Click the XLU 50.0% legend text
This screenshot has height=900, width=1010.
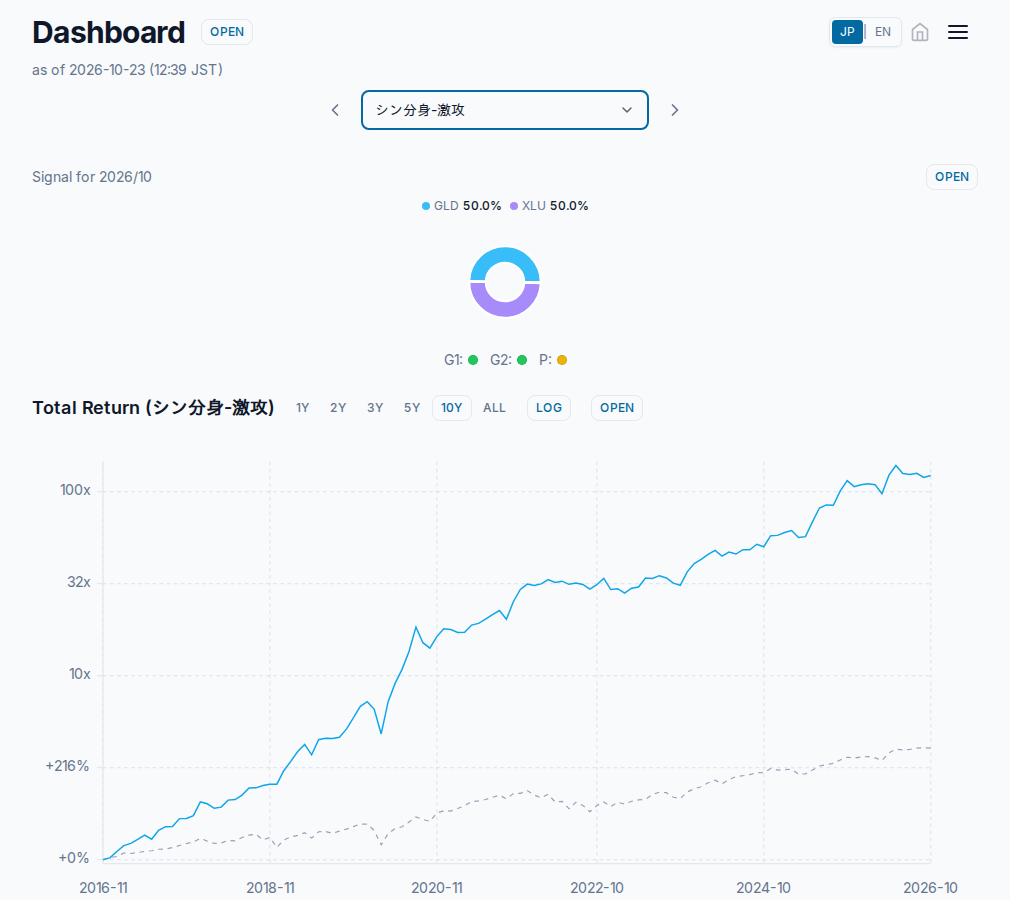[555, 206]
